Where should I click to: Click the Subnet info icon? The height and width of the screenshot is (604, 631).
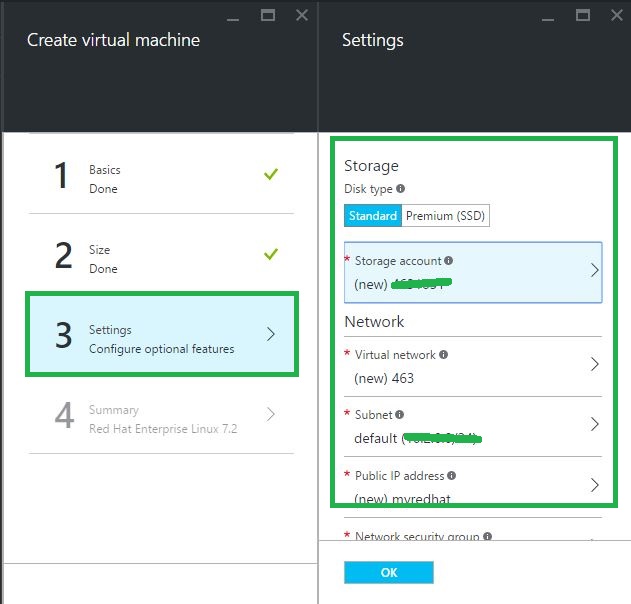399,414
